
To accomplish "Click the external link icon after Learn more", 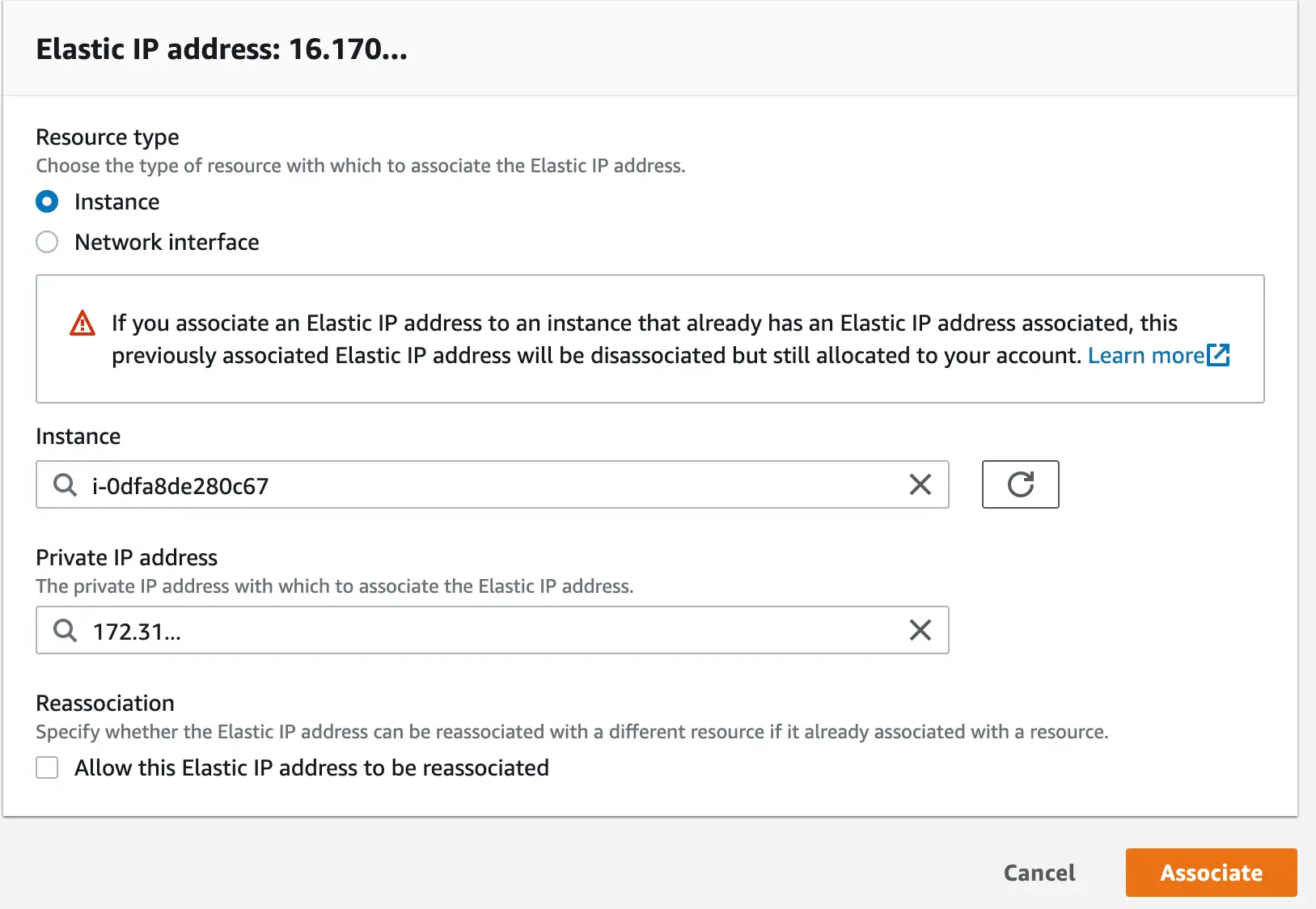I will (x=1219, y=355).
